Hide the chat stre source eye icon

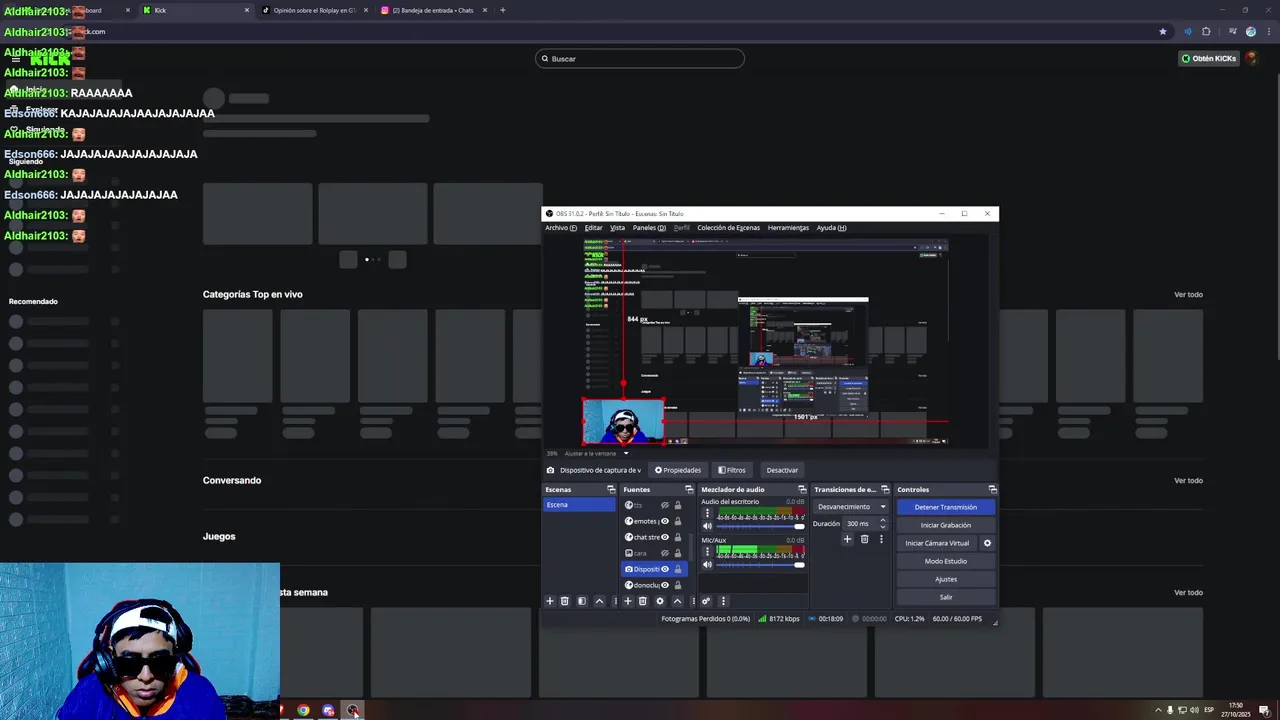(x=665, y=537)
